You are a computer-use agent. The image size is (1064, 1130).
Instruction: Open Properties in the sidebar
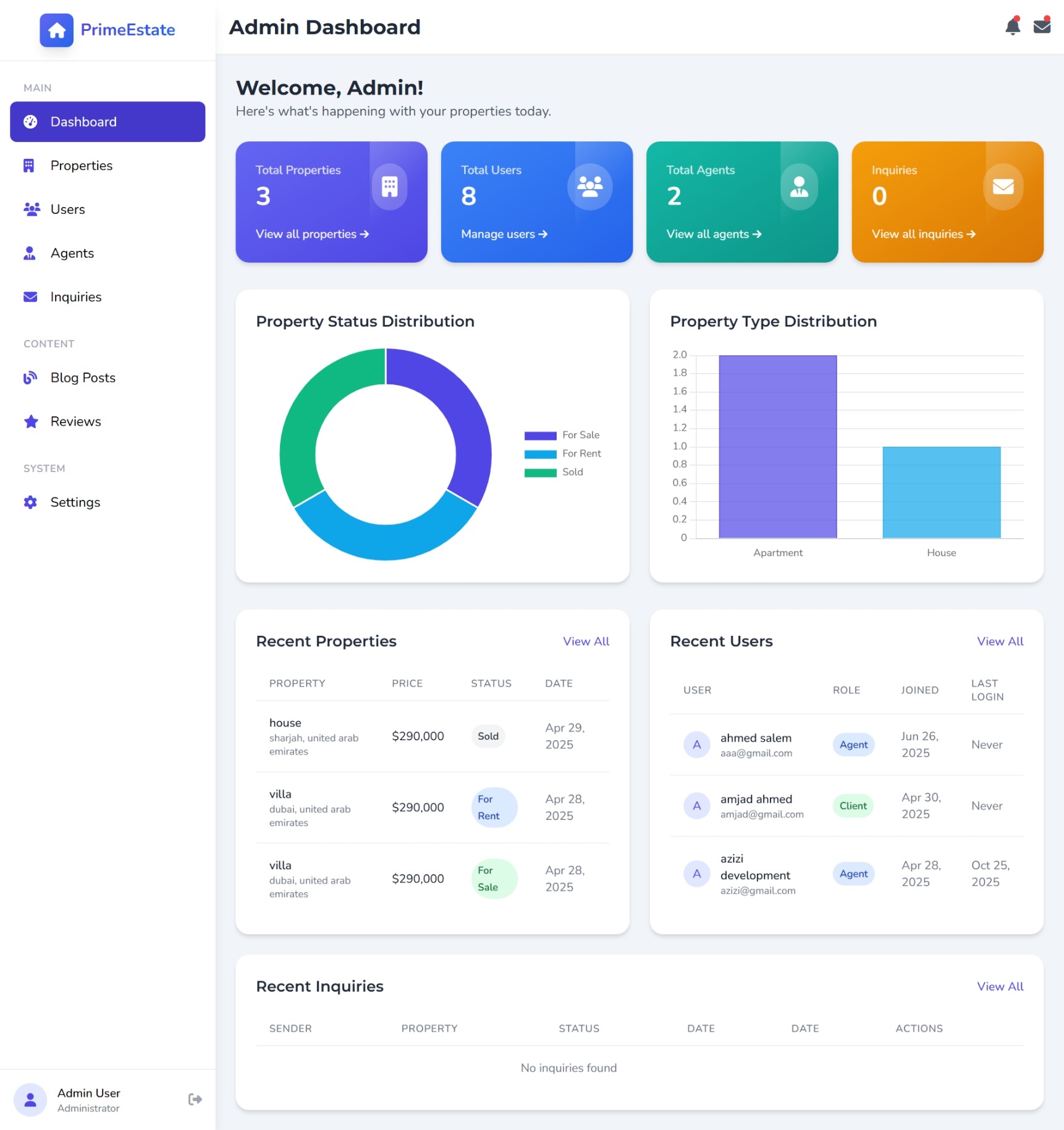click(x=81, y=166)
